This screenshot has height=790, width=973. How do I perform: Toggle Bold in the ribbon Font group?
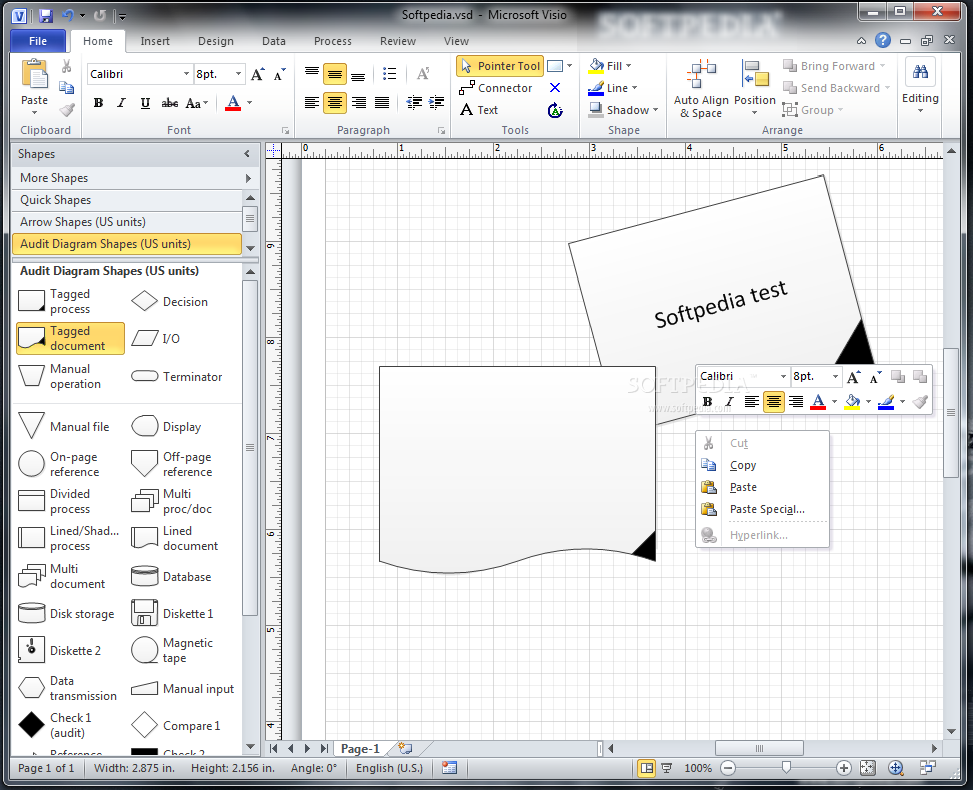(x=98, y=103)
